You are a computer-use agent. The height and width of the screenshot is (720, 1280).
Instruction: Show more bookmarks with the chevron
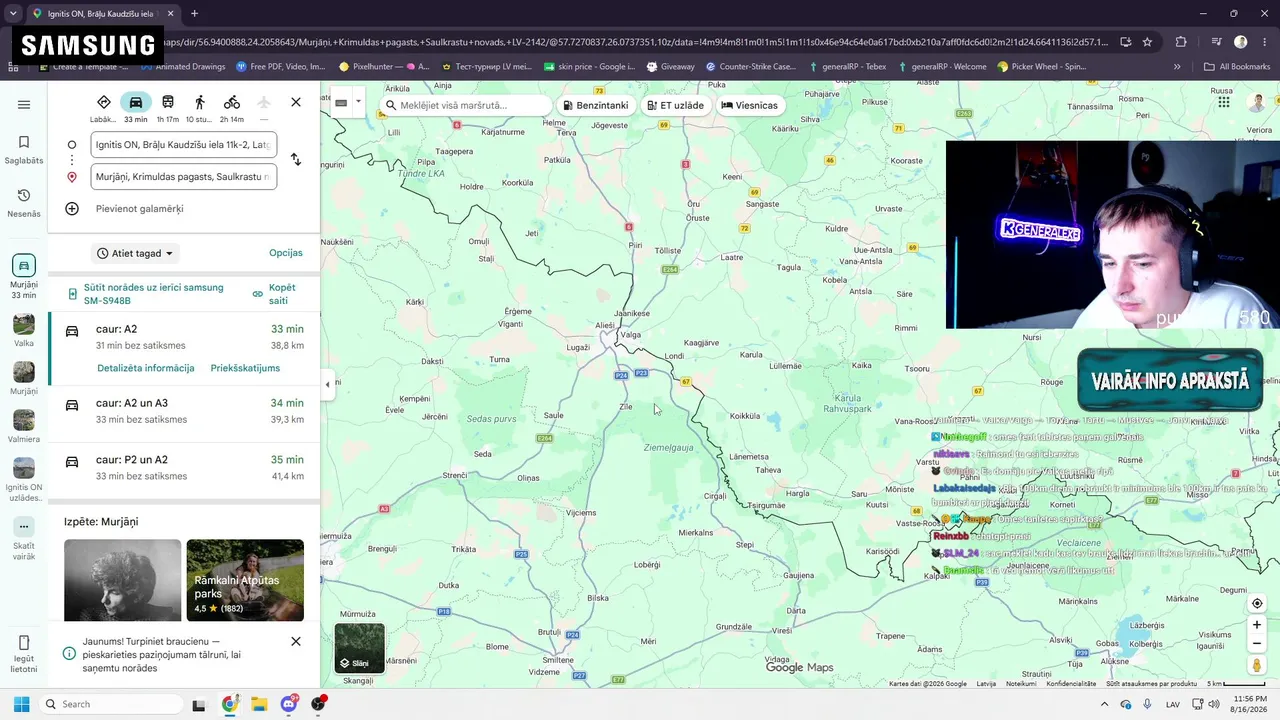pos(1177,67)
